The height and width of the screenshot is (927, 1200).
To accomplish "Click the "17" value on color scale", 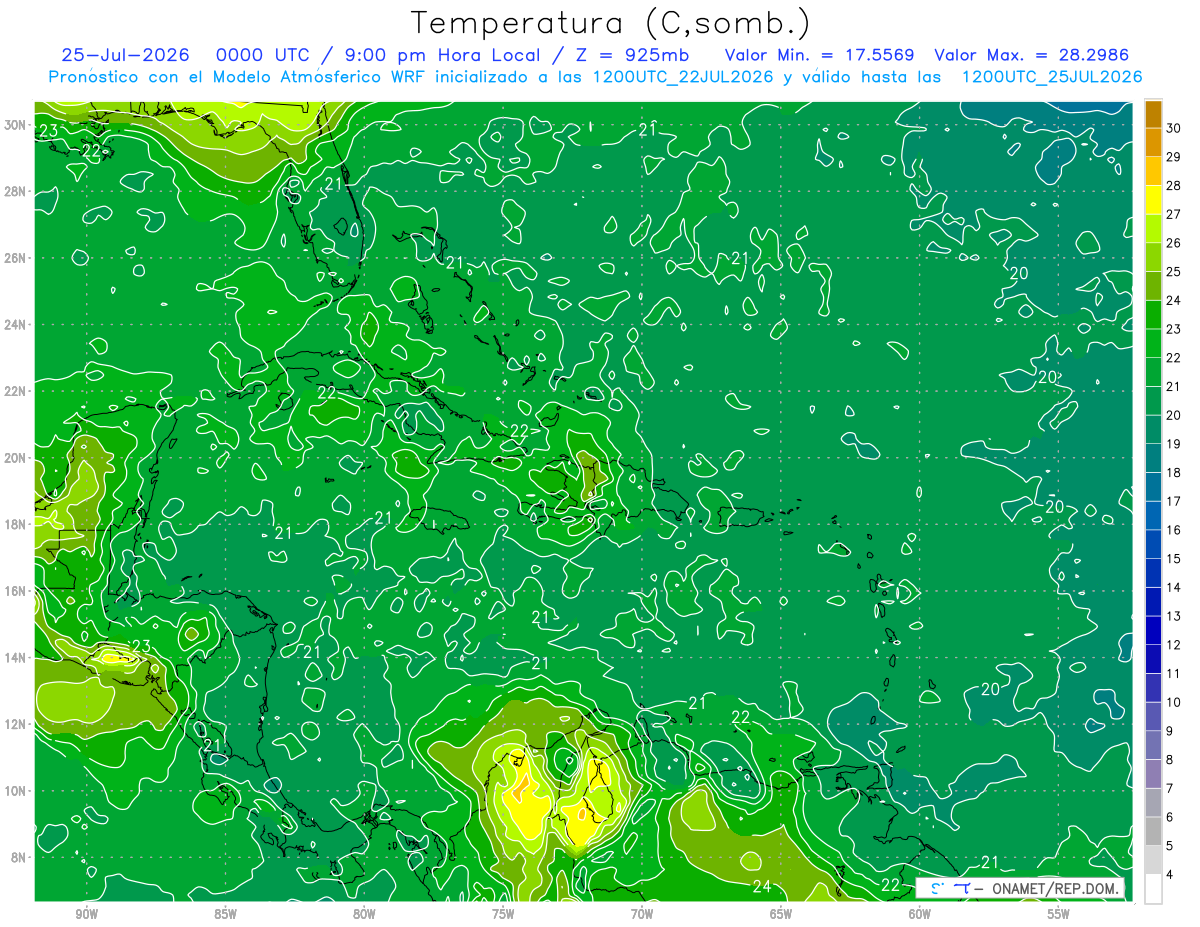I will [1174, 502].
